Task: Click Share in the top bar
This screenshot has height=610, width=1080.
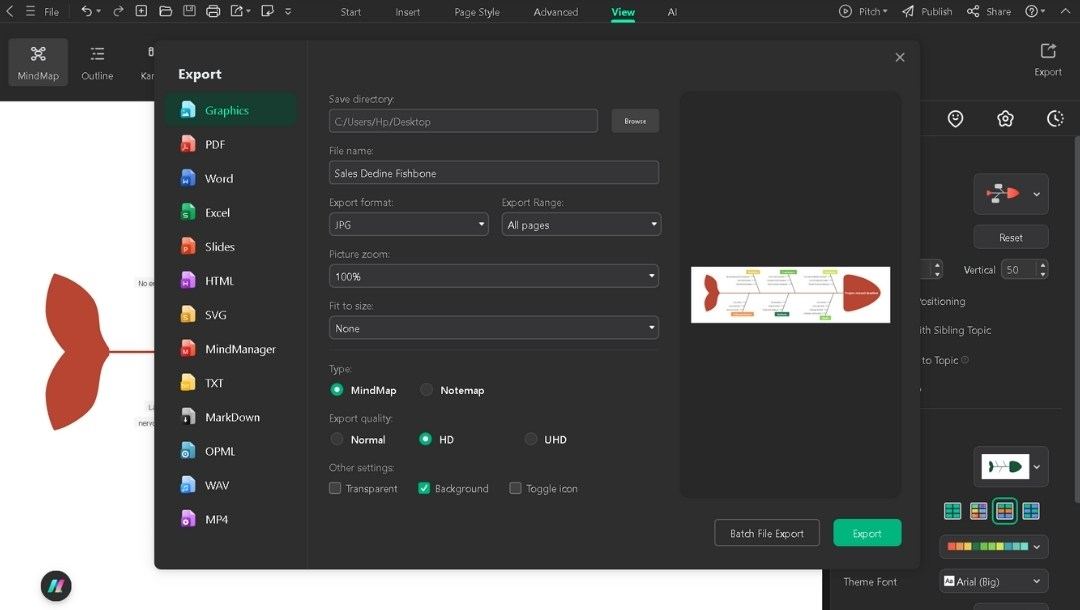Action: pos(989,11)
